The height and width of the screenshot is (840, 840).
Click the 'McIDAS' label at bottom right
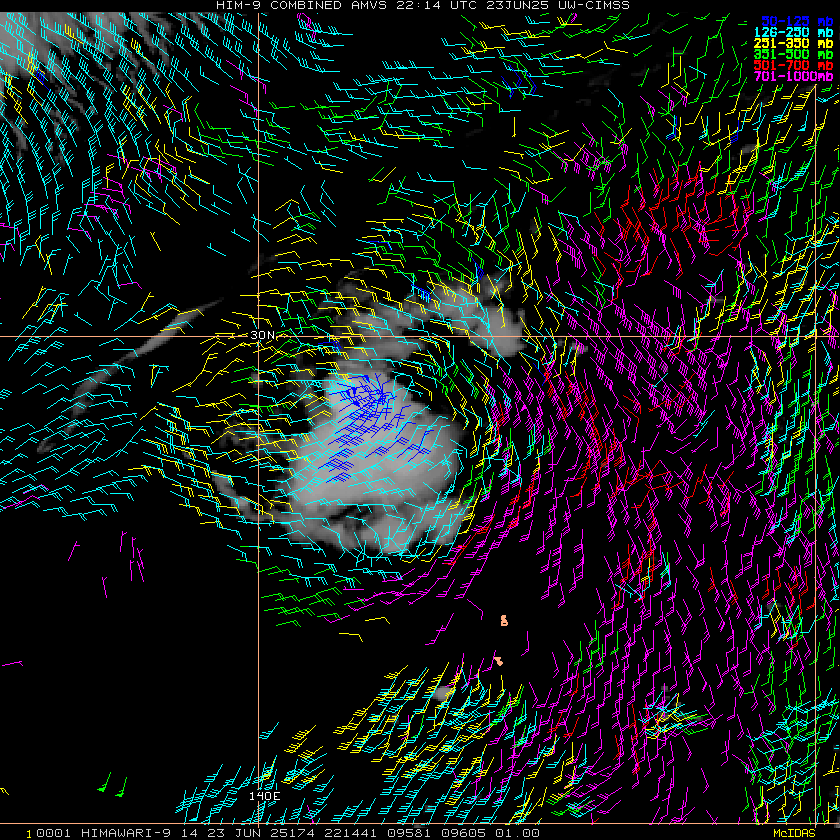794,834
